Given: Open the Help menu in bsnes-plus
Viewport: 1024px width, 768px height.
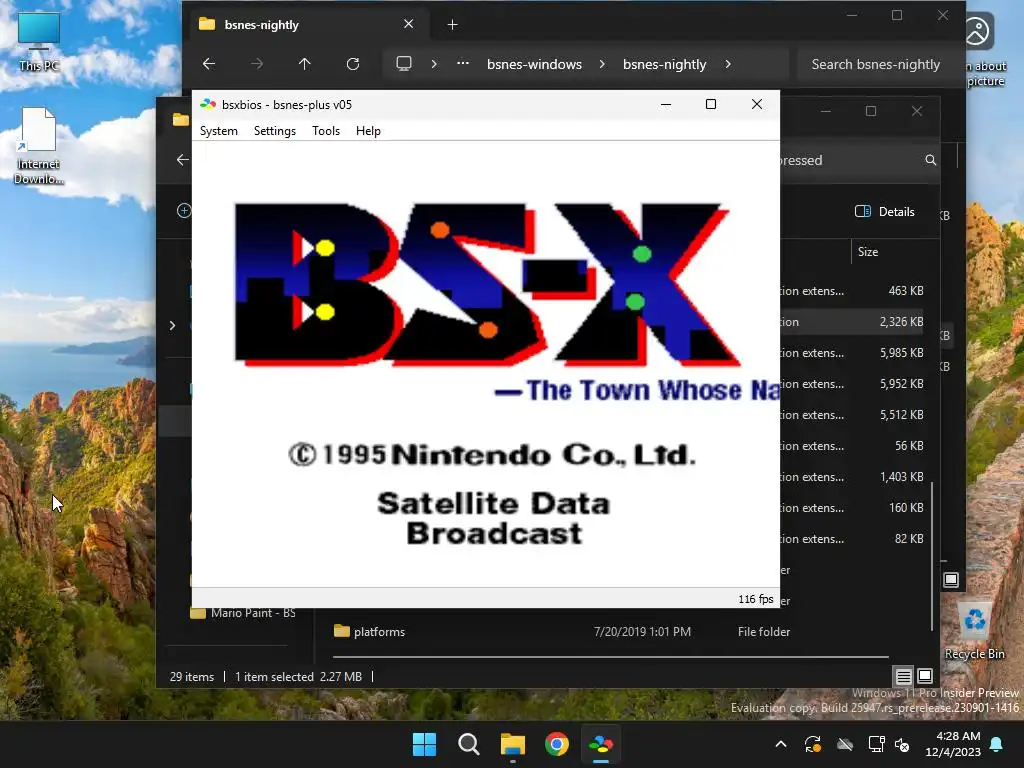Looking at the screenshot, I should (x=368, y=131).
